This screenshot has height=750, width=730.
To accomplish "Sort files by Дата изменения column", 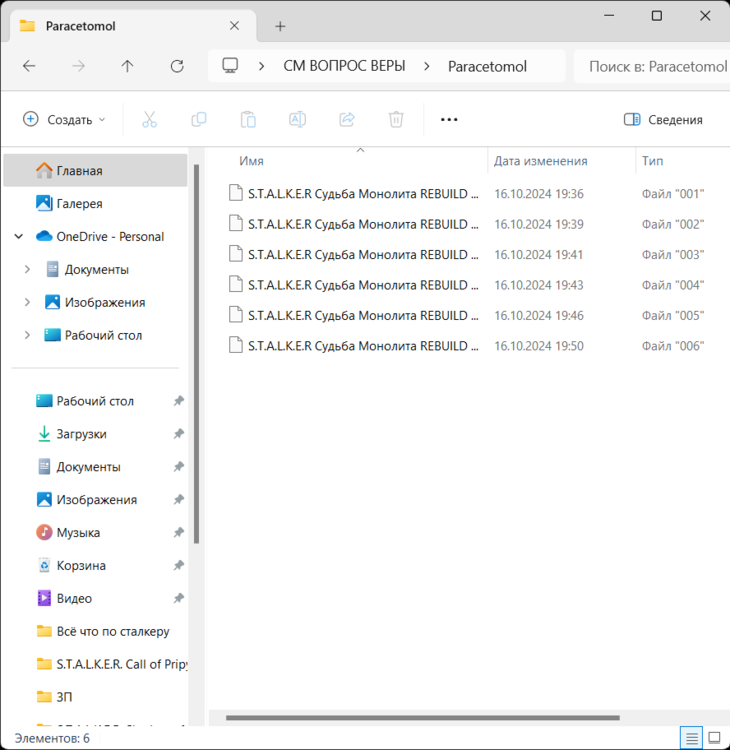I will 541,161.
